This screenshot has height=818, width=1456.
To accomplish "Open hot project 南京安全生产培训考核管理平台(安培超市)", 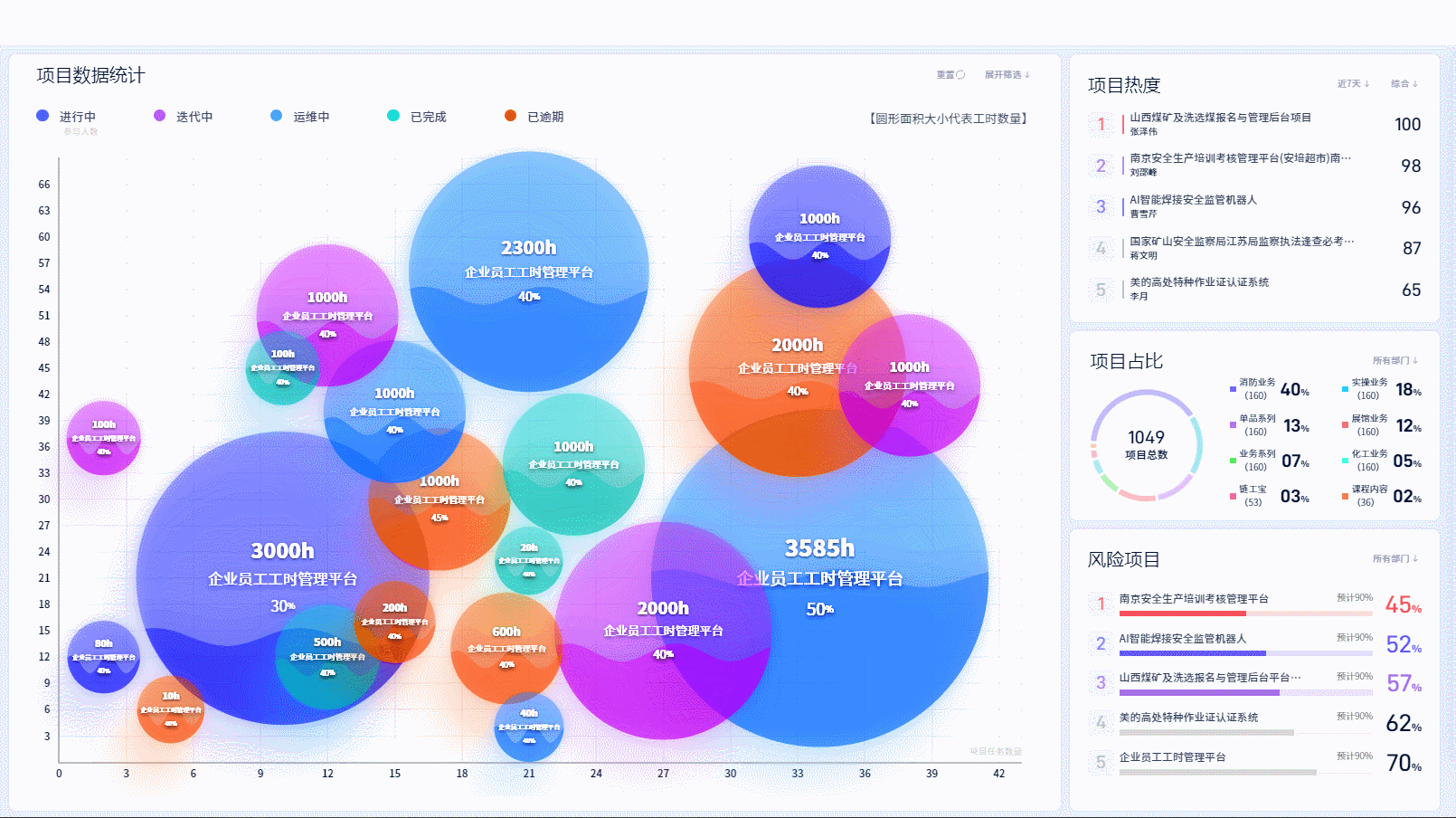I will point(1240,158).
